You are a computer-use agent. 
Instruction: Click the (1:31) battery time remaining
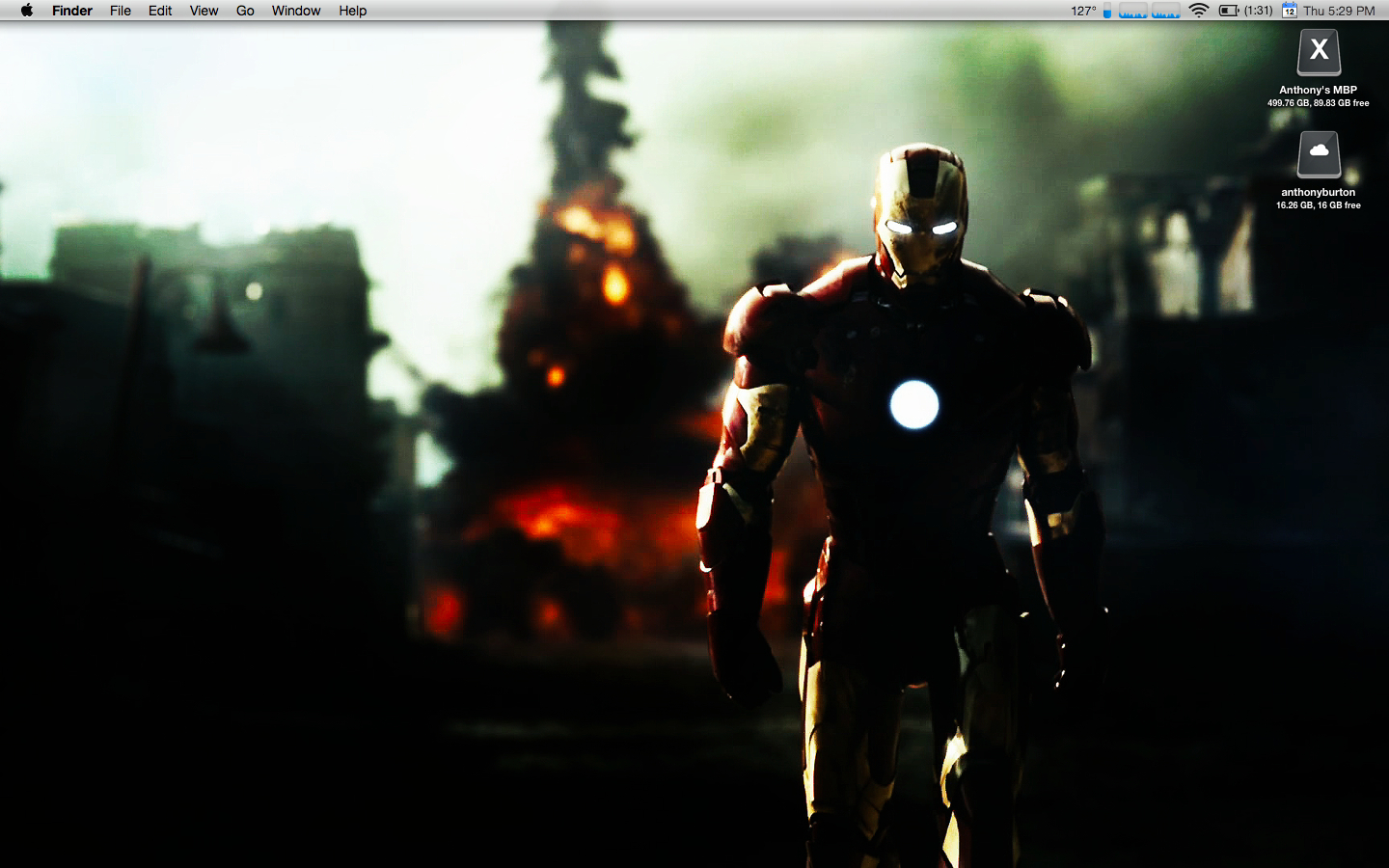(1258, 11)
